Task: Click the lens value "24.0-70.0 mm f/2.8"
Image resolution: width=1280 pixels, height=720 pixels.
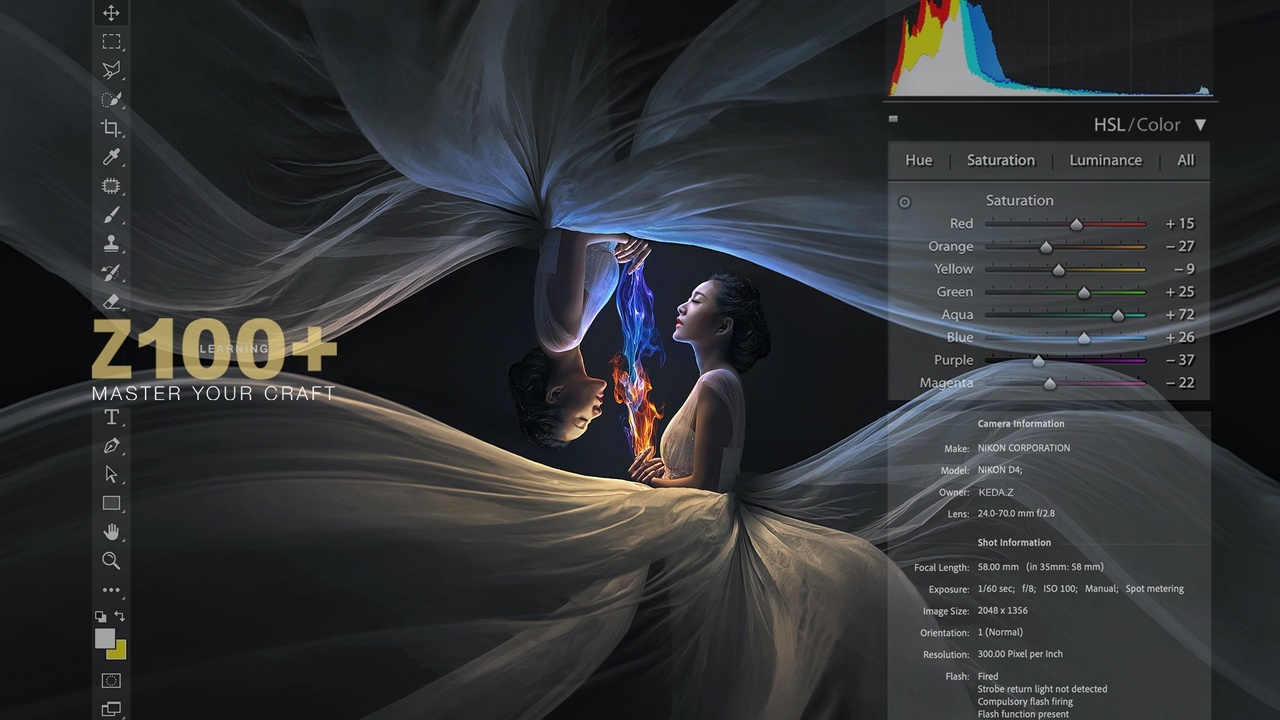Action: 1016,514
